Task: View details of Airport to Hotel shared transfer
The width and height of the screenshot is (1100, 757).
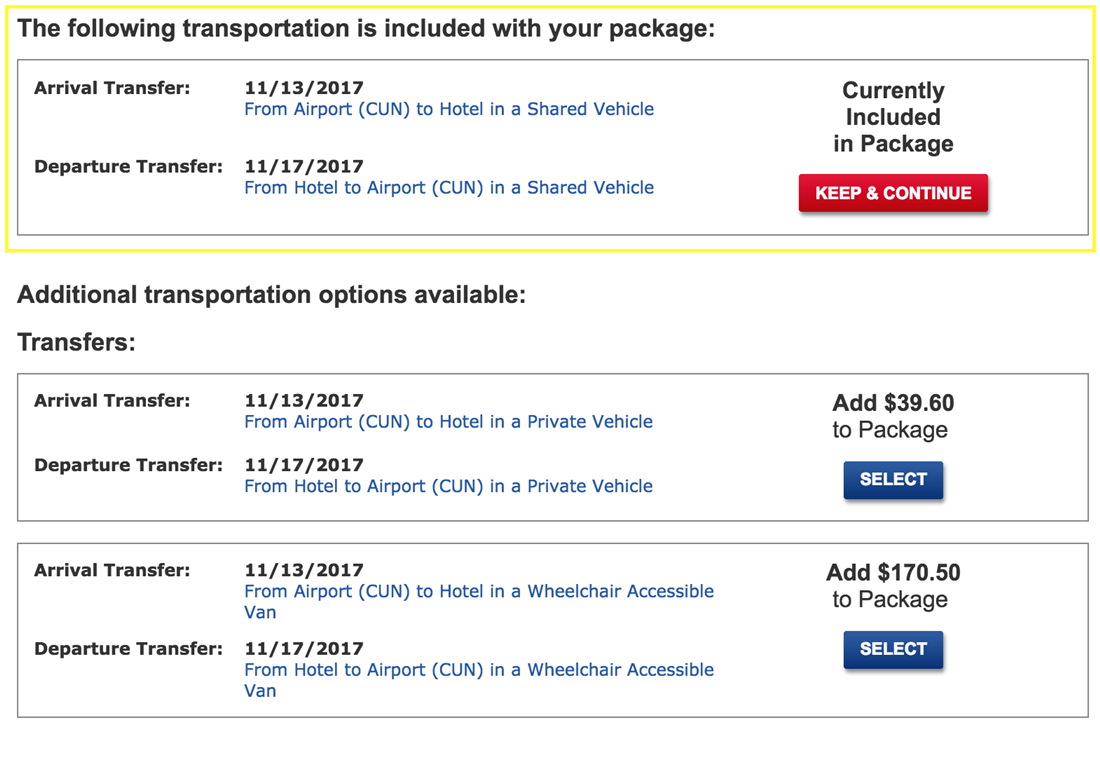Action: 449,109
